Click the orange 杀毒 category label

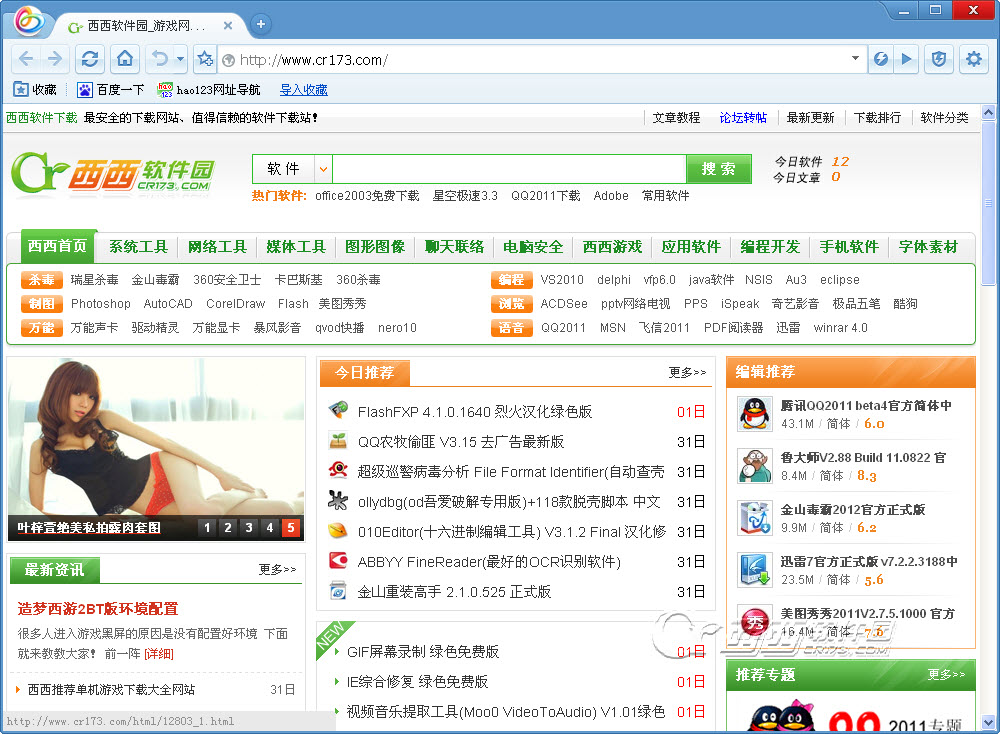[41, 279]
